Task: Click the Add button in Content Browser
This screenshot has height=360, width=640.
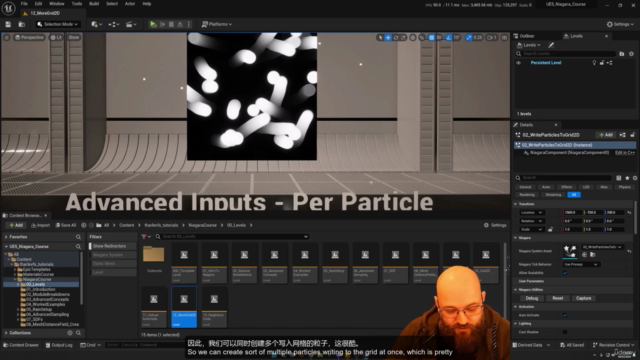Action: (16, 225)
